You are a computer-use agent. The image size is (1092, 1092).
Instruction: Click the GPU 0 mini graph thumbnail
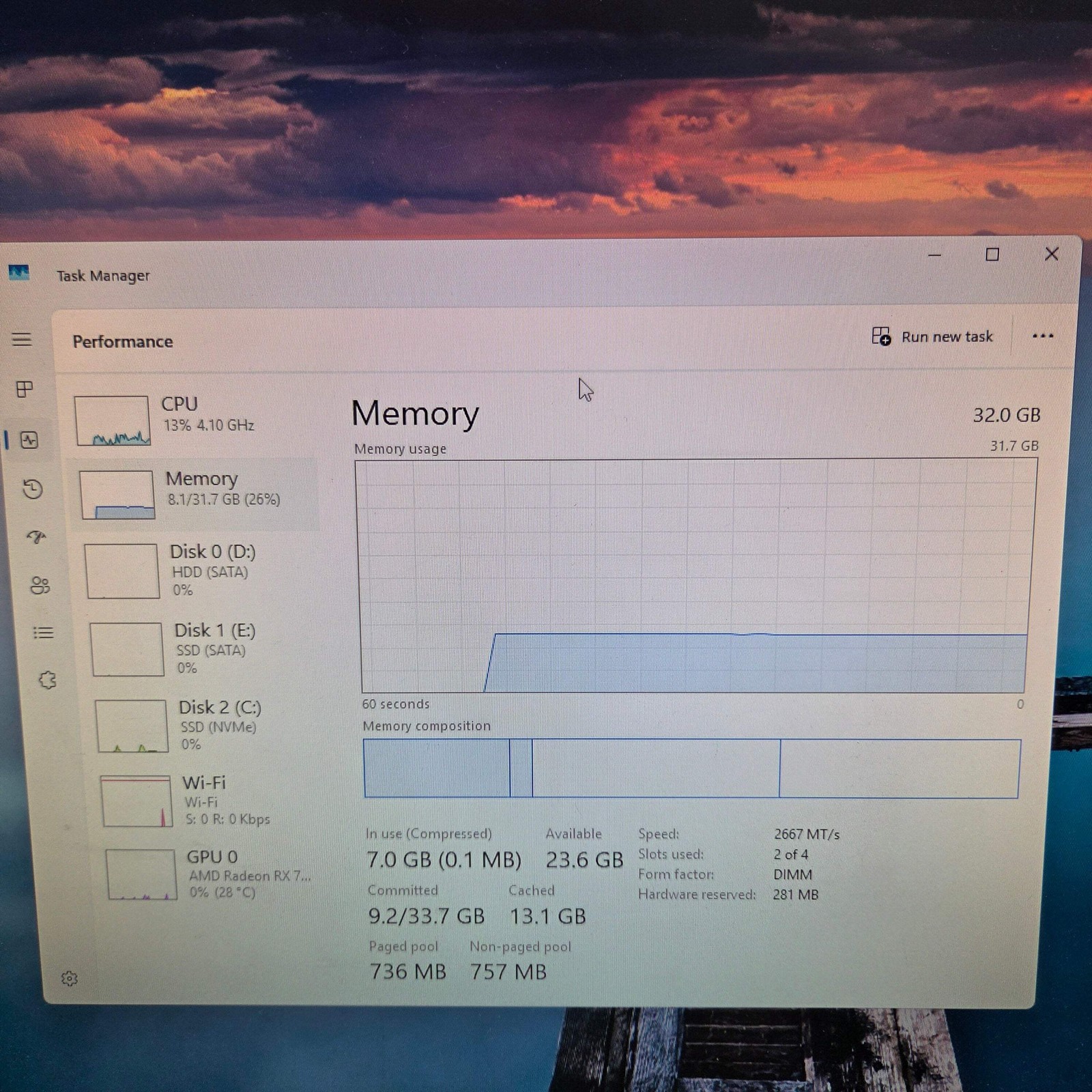pos(141,874)
